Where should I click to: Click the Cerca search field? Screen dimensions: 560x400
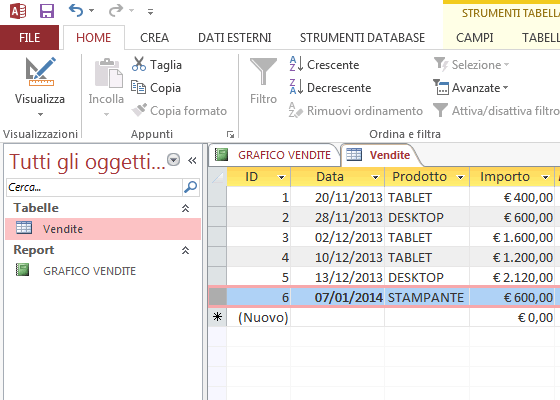pyautogui.click(x=94, y=187)
